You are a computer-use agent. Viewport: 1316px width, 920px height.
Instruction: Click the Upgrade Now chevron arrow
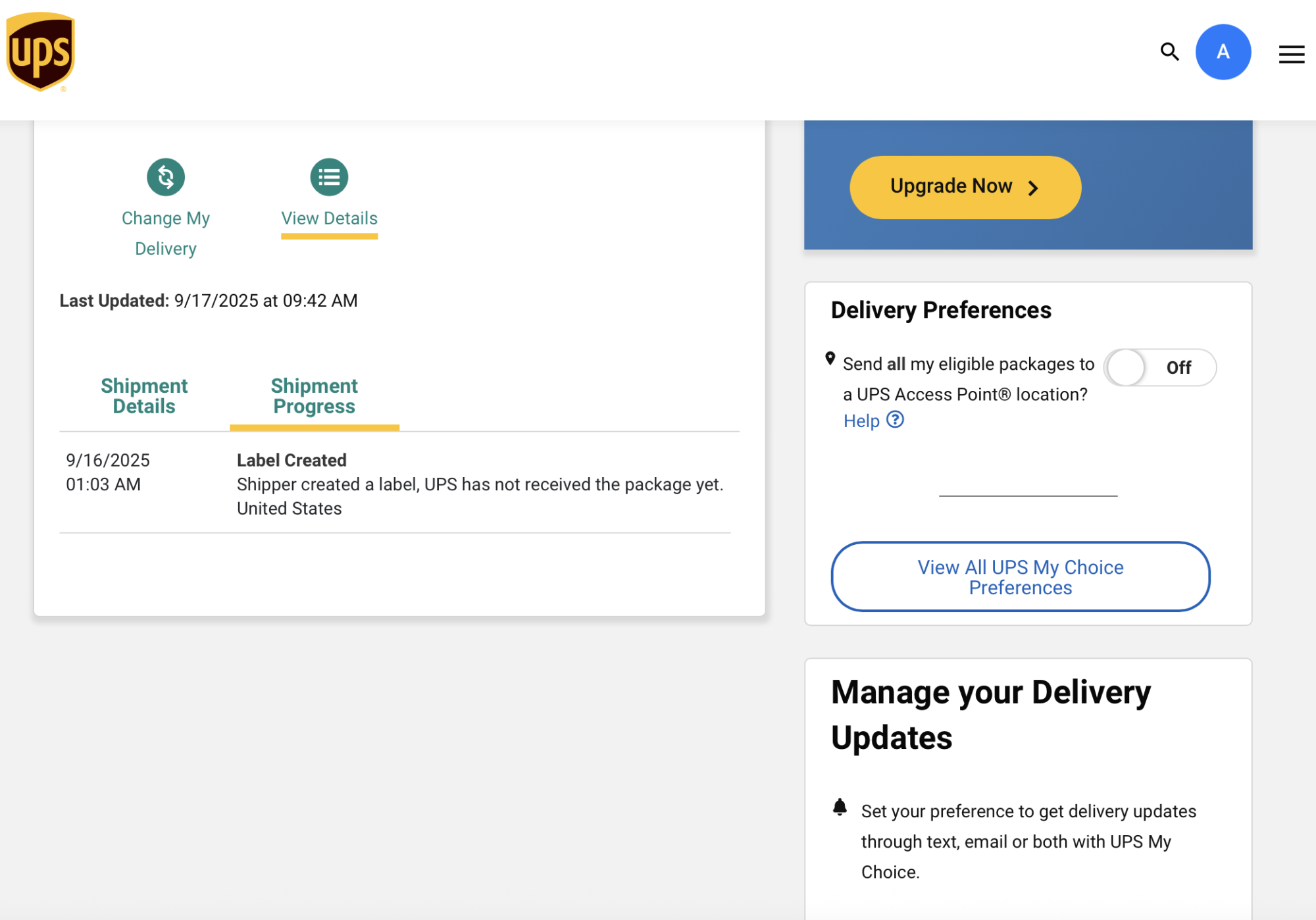(1033, 188)
